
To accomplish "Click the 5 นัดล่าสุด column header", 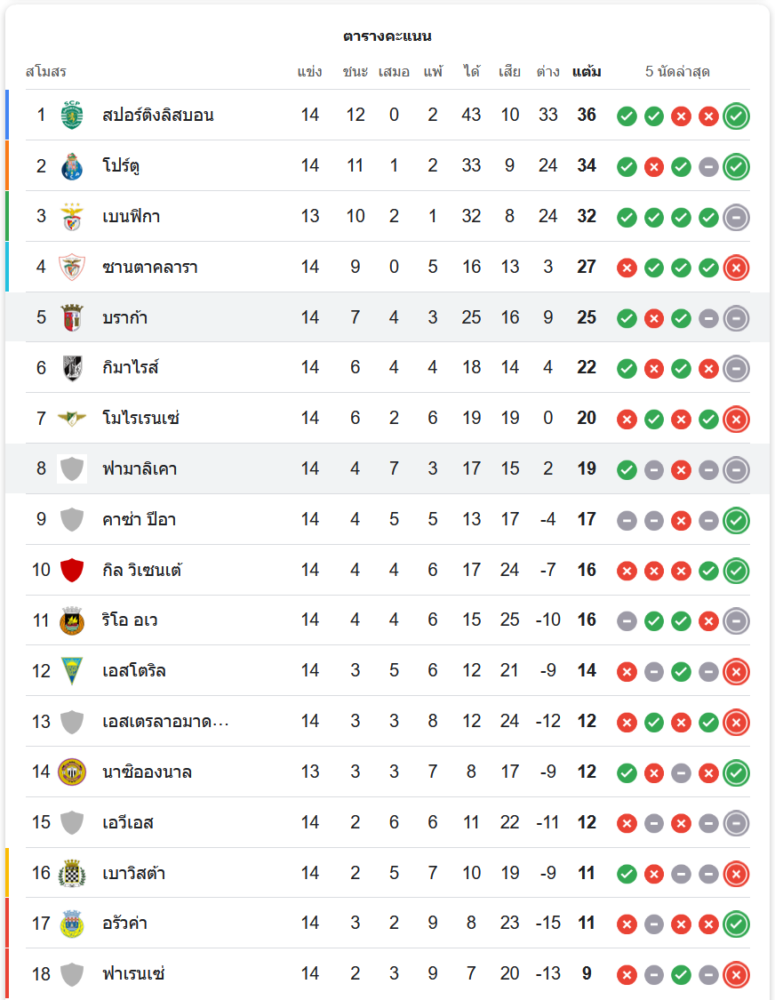I will pyautogui.click(x=678, y=72).
